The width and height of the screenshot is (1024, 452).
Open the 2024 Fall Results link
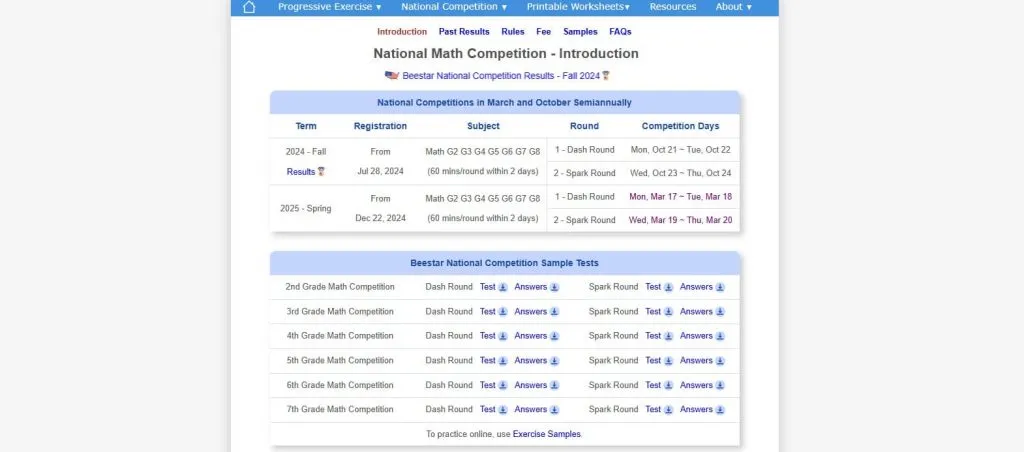pos(301,172)
